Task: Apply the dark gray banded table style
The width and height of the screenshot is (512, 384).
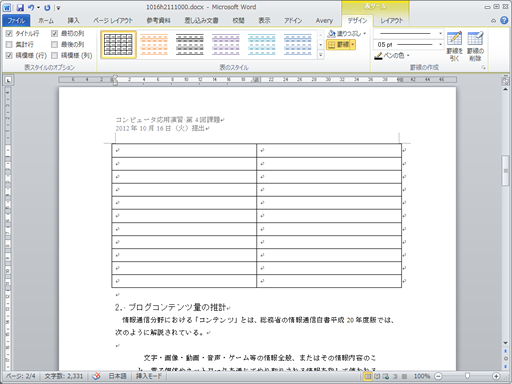Action: (190, 45)
